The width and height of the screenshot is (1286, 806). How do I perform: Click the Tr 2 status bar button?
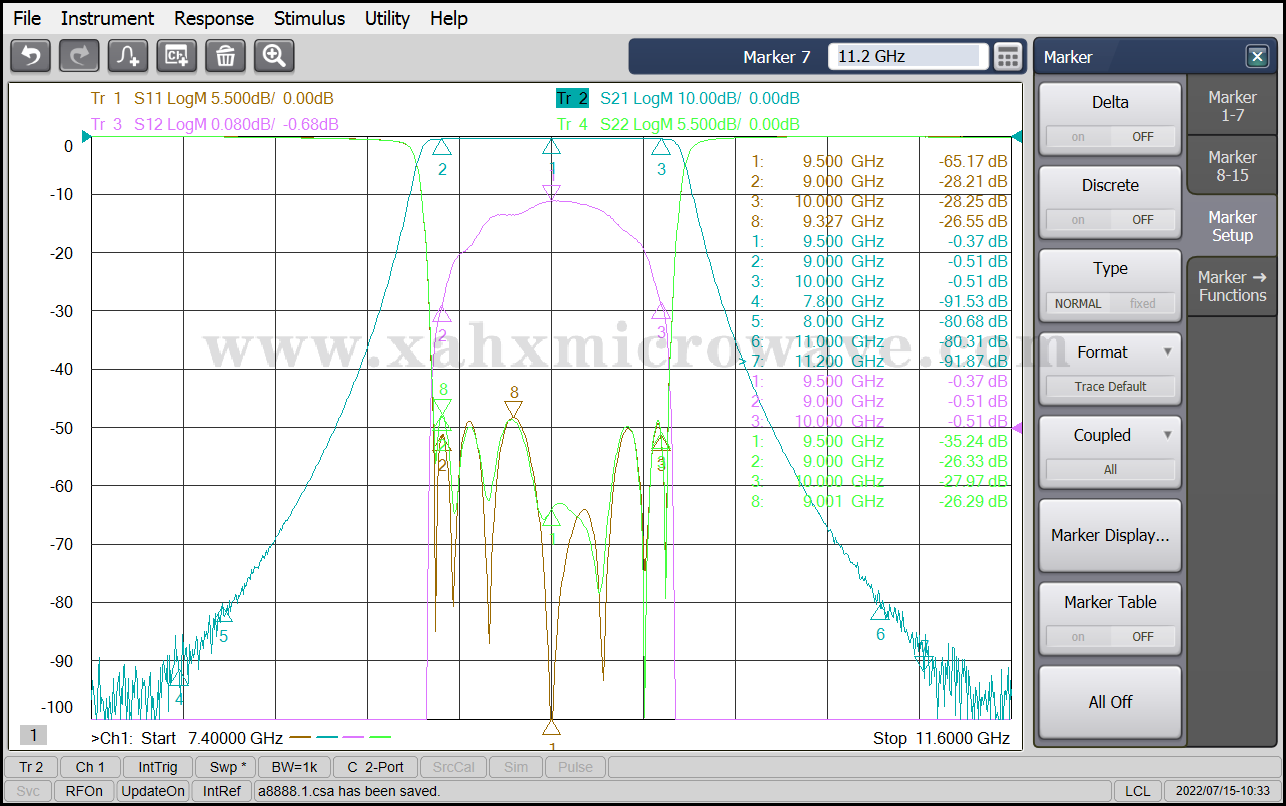31,767
